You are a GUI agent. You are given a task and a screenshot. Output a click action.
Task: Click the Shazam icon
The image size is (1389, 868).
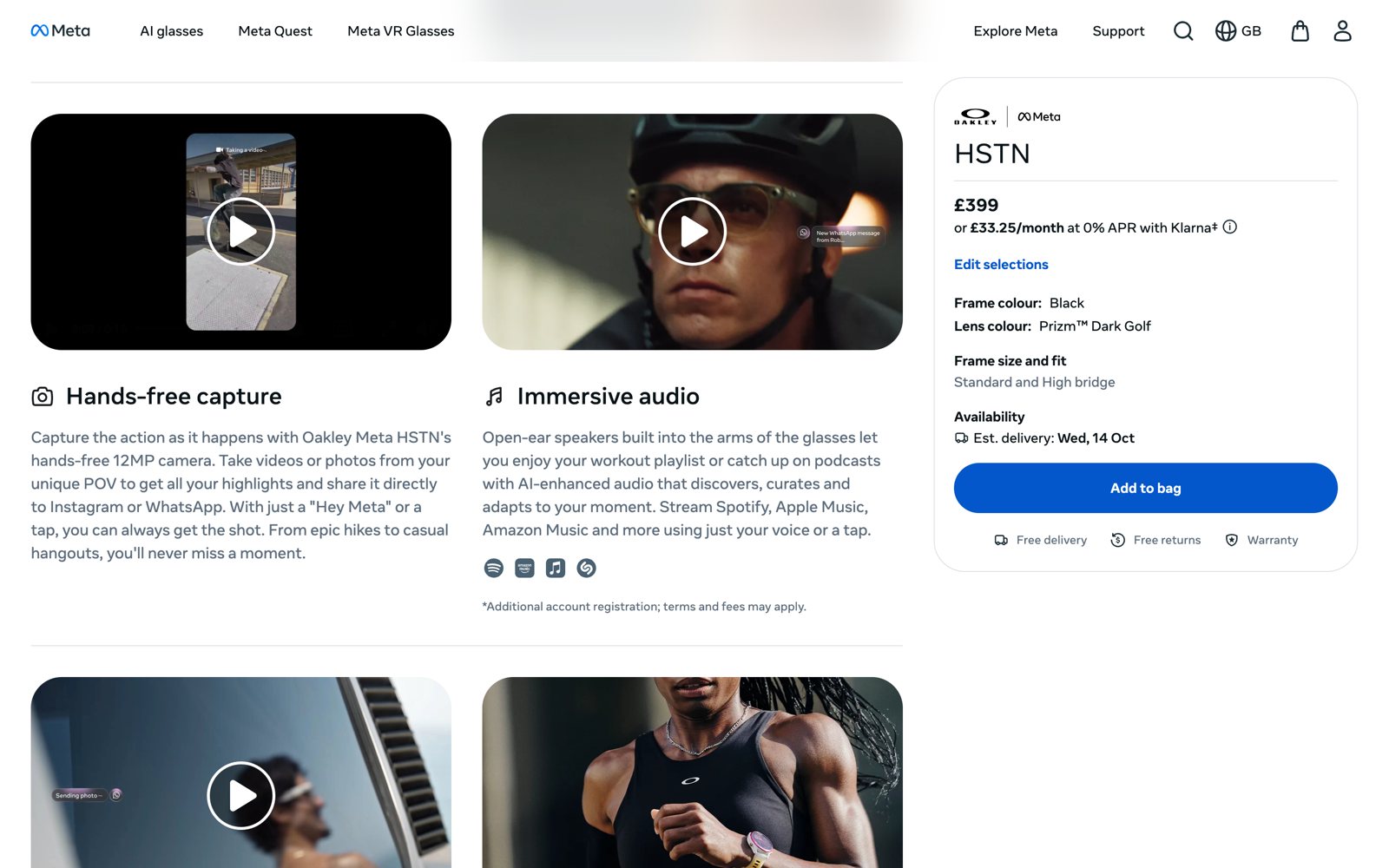coord(587,568)
